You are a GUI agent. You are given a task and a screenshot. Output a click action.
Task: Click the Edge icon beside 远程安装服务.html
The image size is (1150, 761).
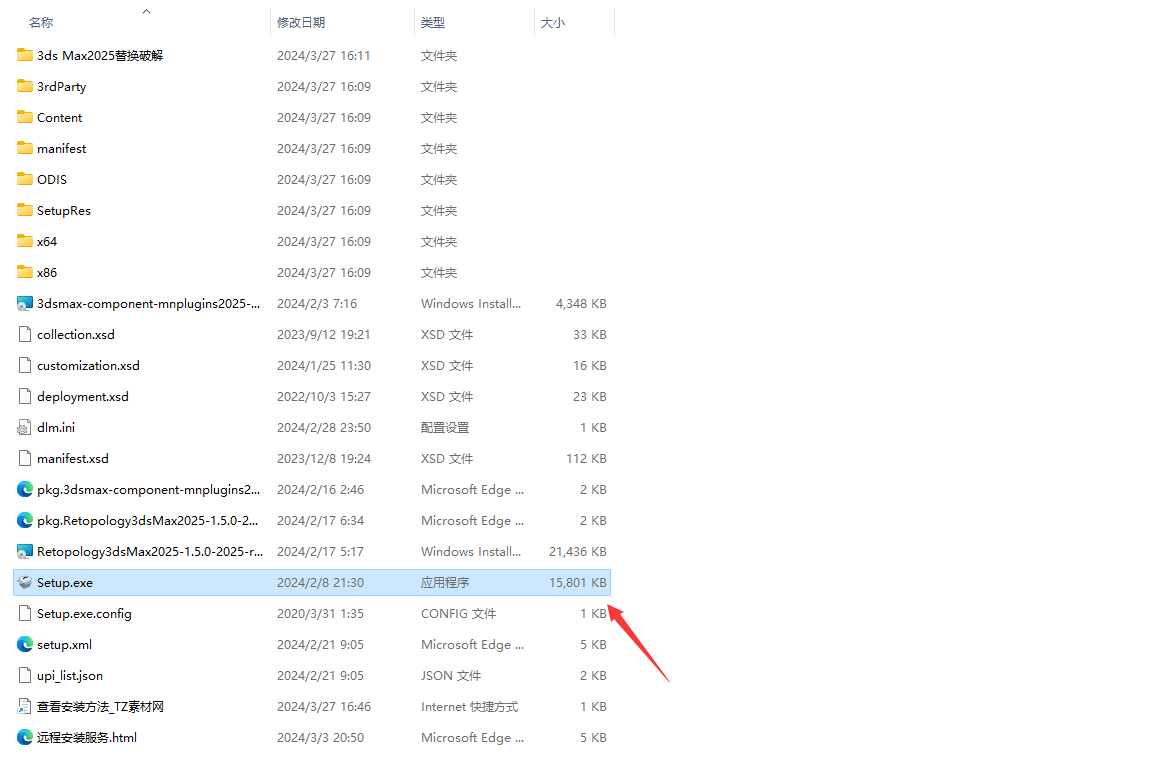coord(25,737)
